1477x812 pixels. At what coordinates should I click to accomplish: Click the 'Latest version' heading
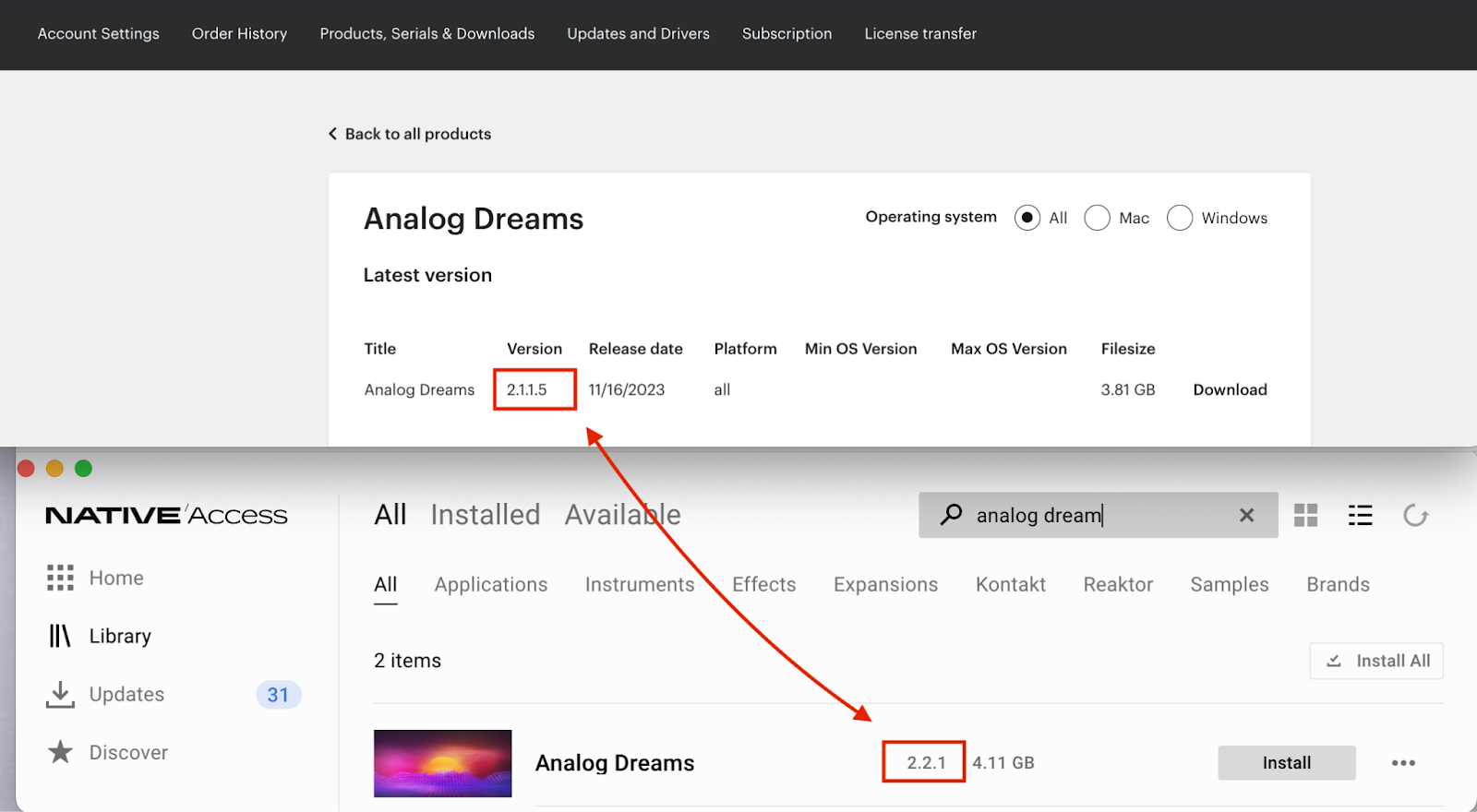coord(427,275)
